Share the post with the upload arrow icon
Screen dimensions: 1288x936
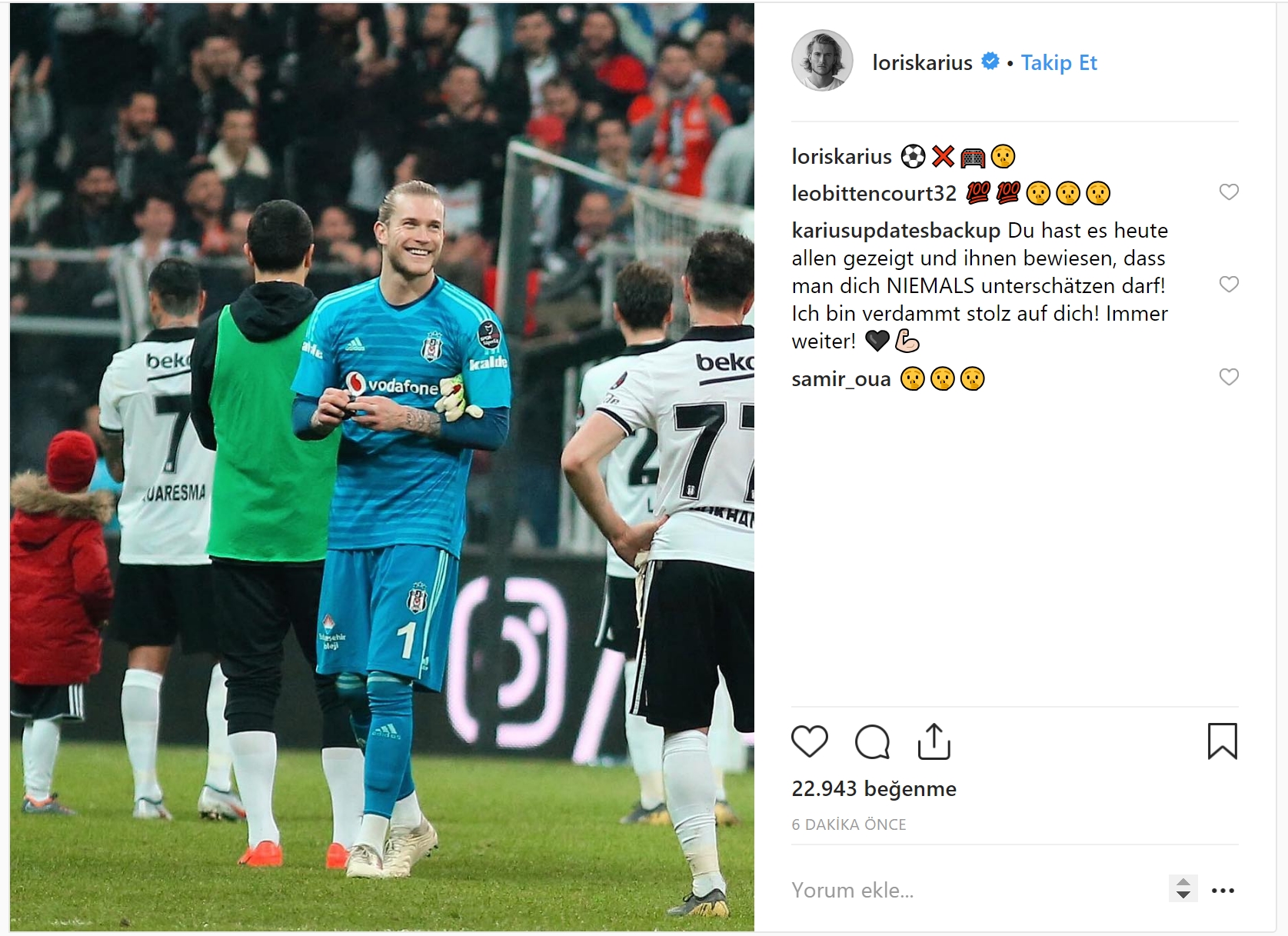[x=934, y=741]
